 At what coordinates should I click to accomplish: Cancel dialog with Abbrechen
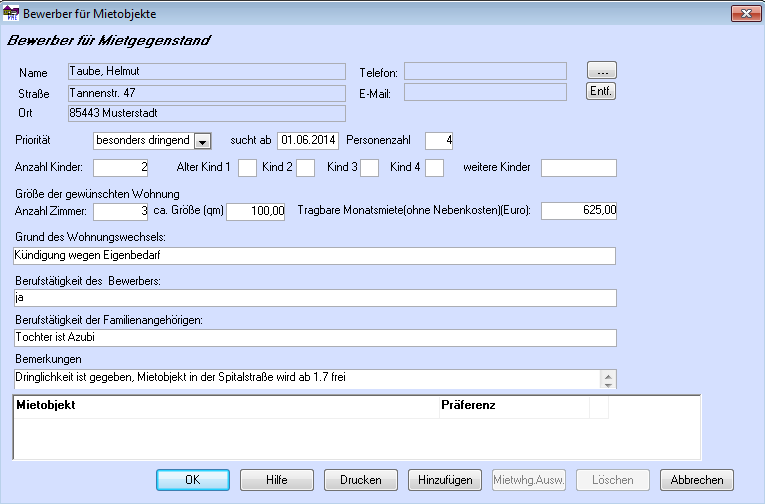697,480
